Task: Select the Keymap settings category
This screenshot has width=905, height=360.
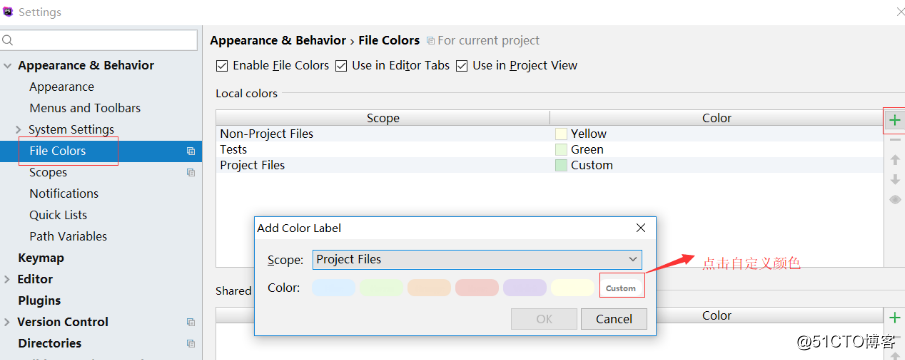Action: (40, 258)
